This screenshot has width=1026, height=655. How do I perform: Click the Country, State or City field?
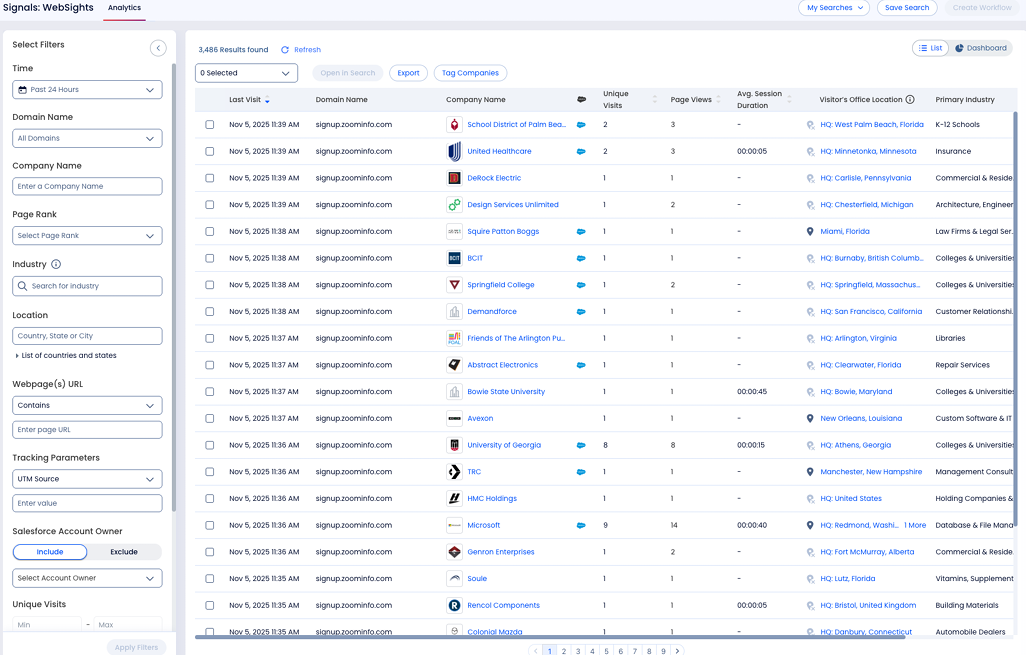tap(87, 336)
